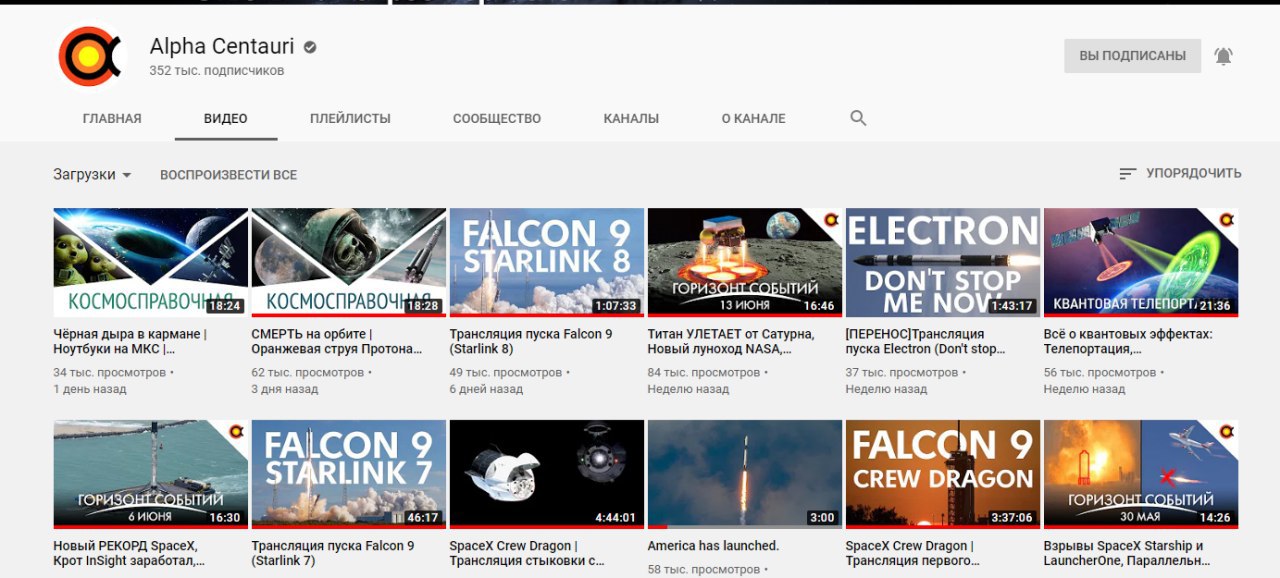The width and height of the screenshot is (1280, 578).
Task: Open the Electron Don't Stop Me Now thumbnail
Action: coord(943,262)
